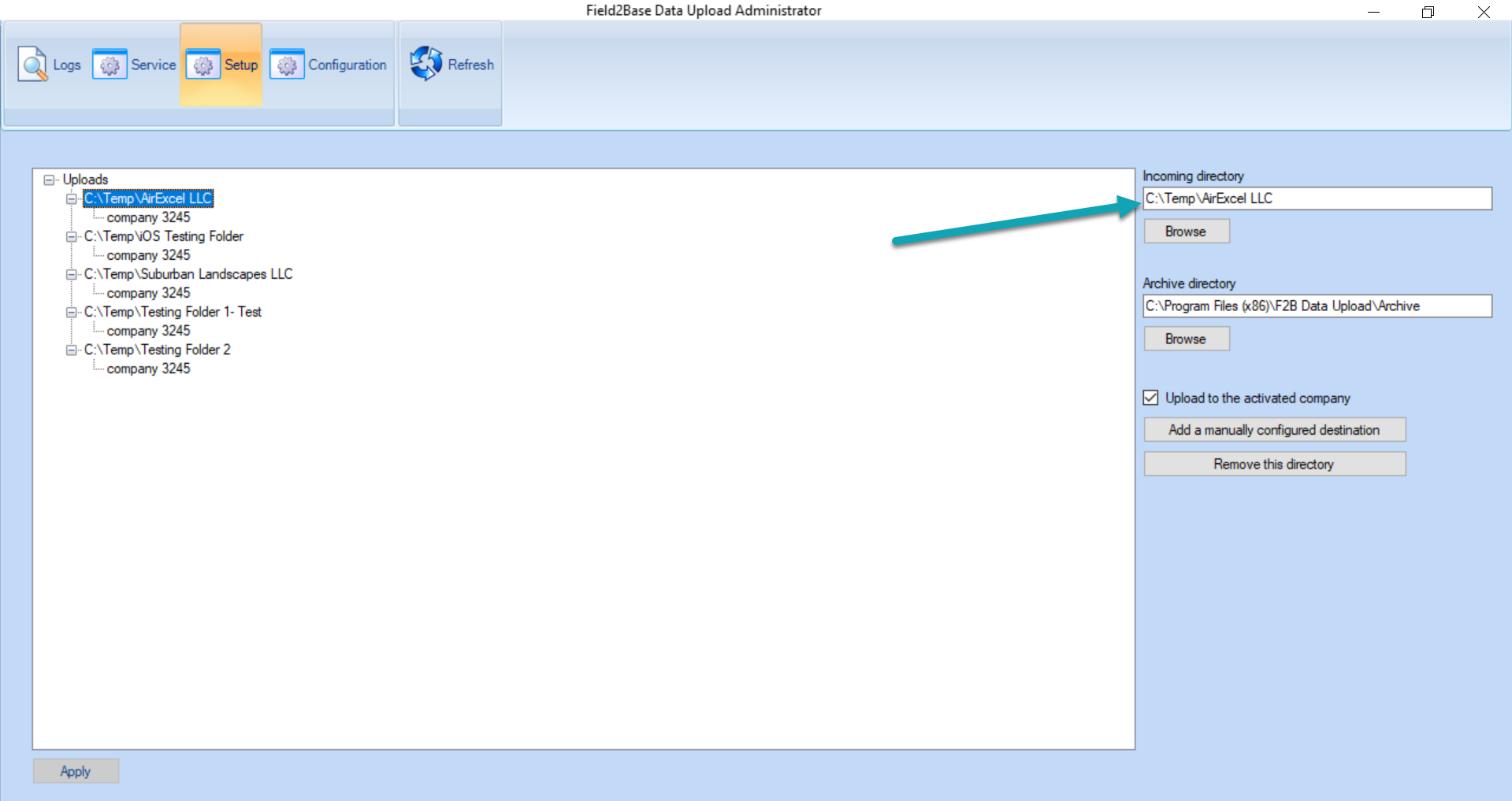The width and height of the screenshot is (1512, 801).
Task: Browse for the Incoming directory
Action: [1187, 232]
